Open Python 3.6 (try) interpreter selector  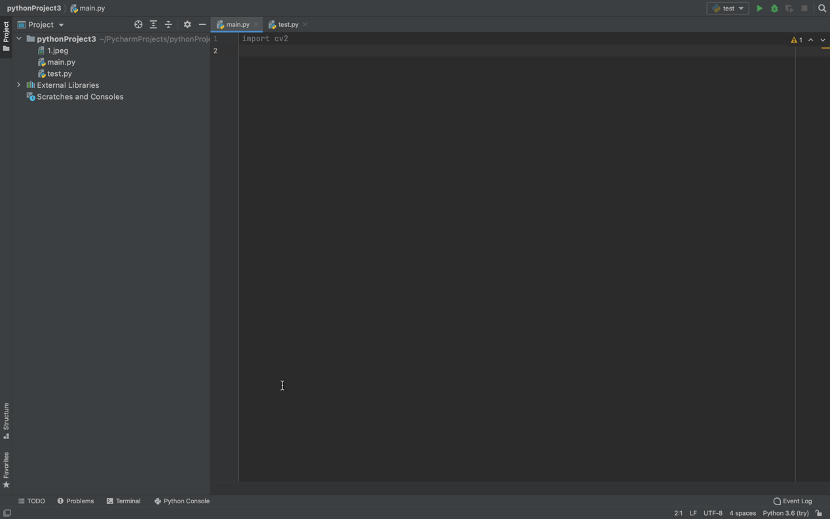point(786,513)
